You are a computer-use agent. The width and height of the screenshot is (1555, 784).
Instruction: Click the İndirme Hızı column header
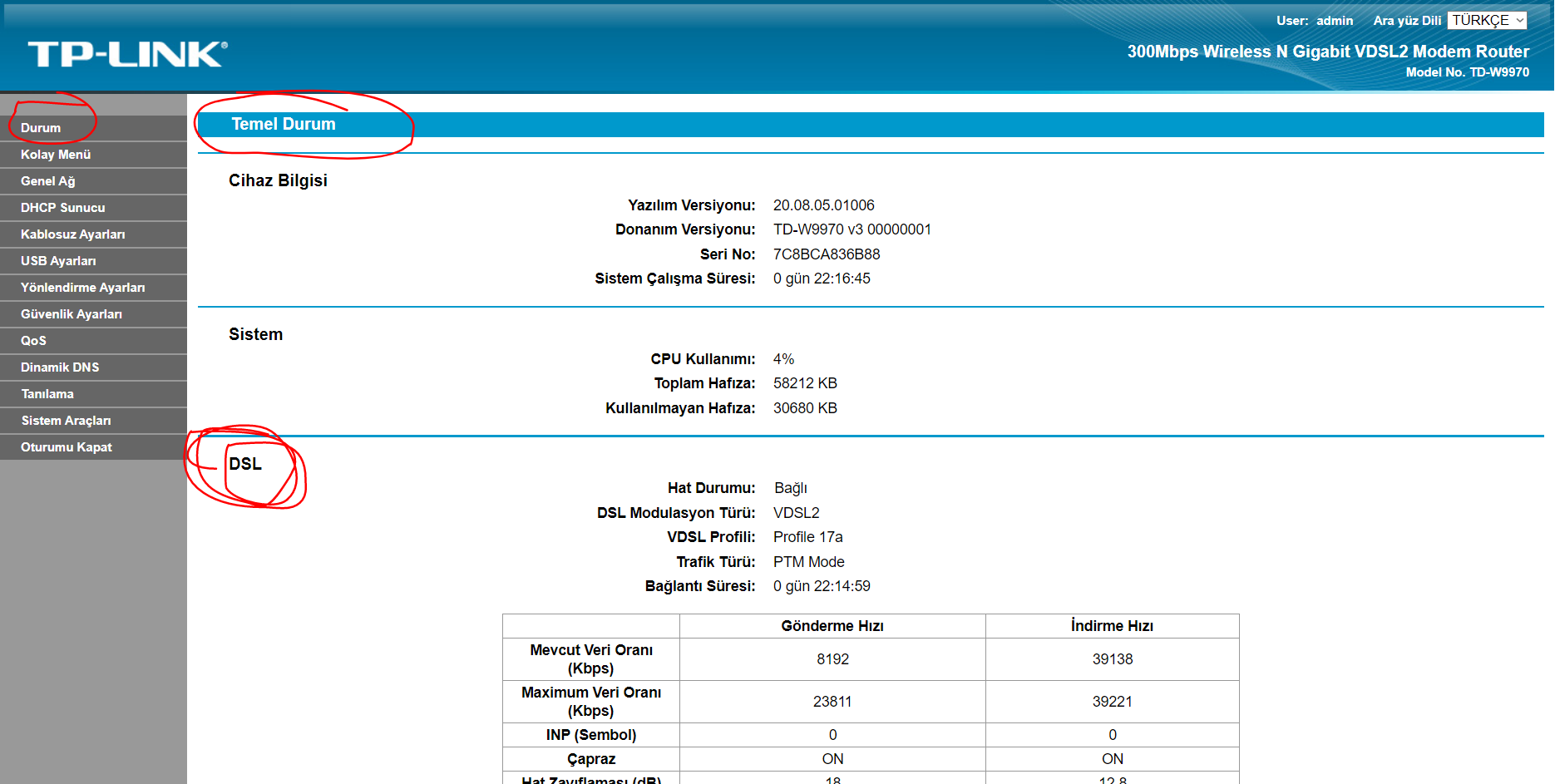(x=1112, y=626)
